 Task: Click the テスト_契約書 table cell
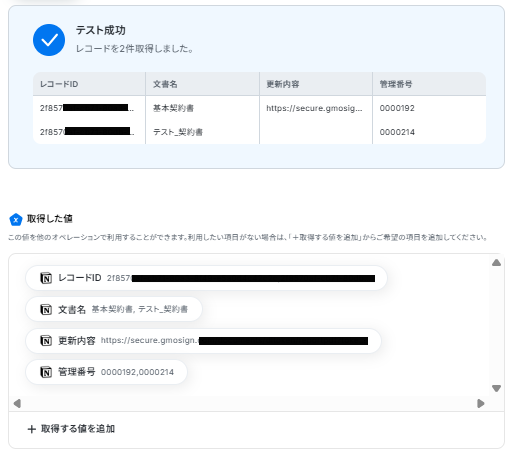[202, 132]
